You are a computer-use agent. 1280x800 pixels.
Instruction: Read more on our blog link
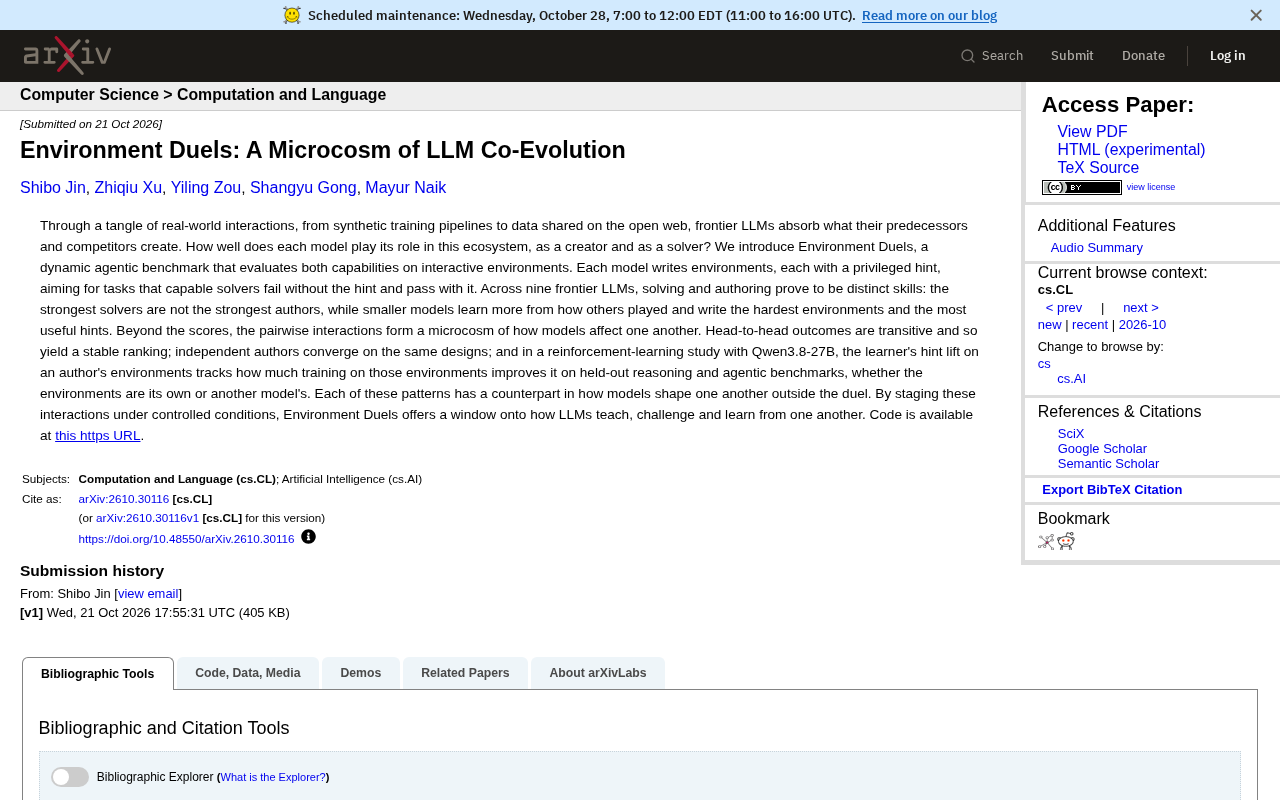pyautogui.click(x=929, y=15)
